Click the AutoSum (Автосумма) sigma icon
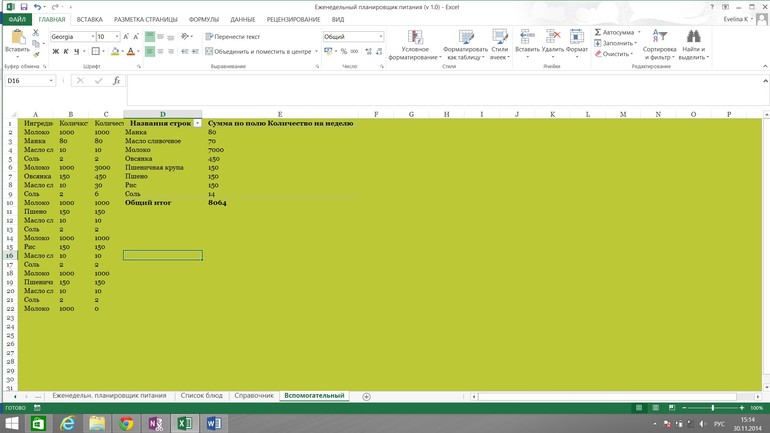 [x=598, y=32]
